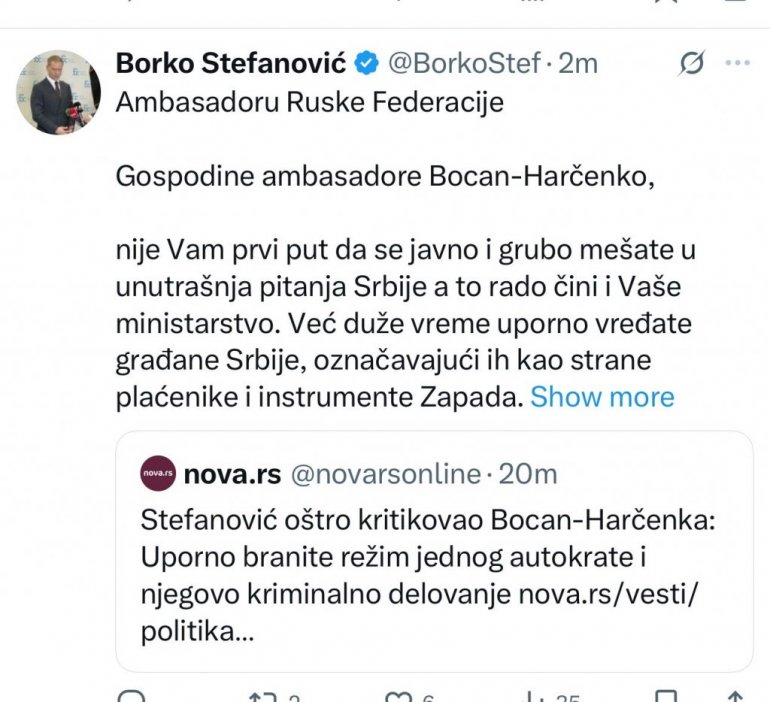Click the repost arrows icon
Viewport: 770px width, 702px height.
[263, 697]
